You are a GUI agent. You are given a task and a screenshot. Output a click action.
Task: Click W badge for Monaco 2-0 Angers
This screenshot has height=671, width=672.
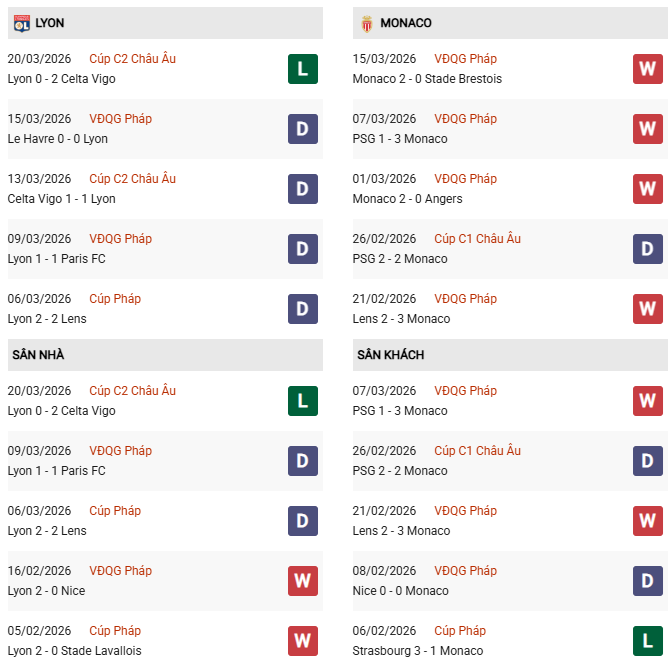647,189
